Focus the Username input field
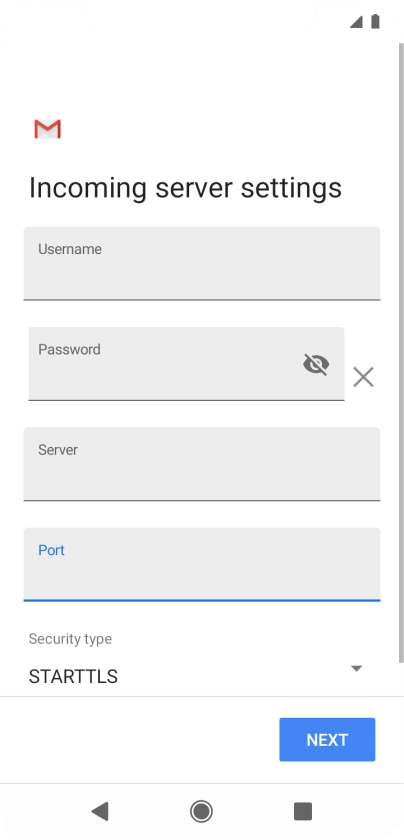 (202, 263)
